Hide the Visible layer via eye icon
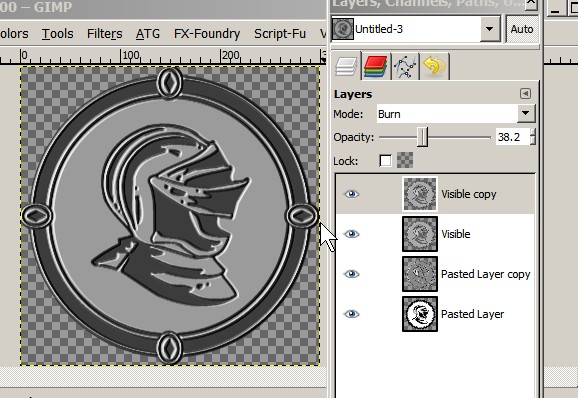Image resolution: width=578 pixels, height=398 pixels. pyautogui.click(x=351, y=234)
